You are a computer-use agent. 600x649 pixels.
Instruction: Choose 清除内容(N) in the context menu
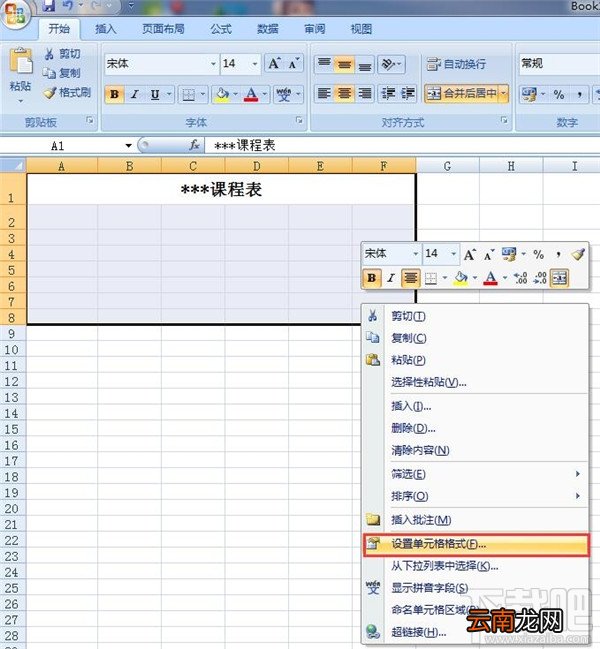pos(475,450)
